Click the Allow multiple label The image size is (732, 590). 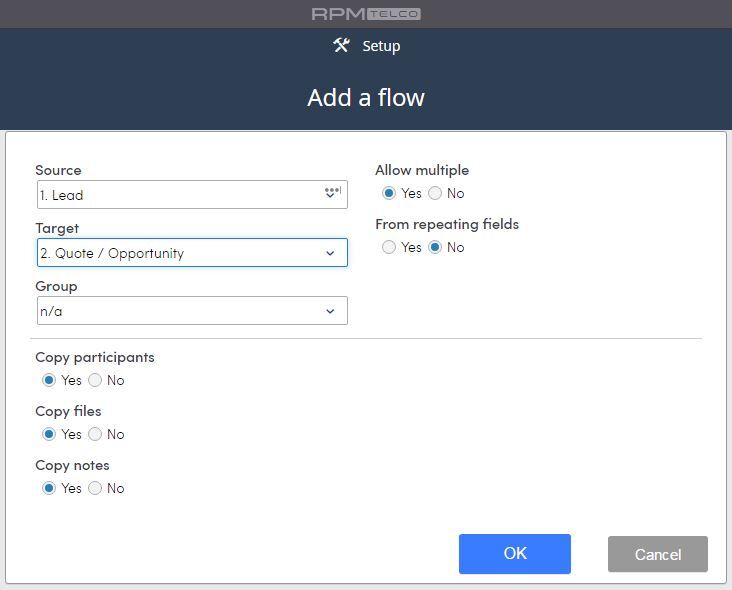pos(422,170)
